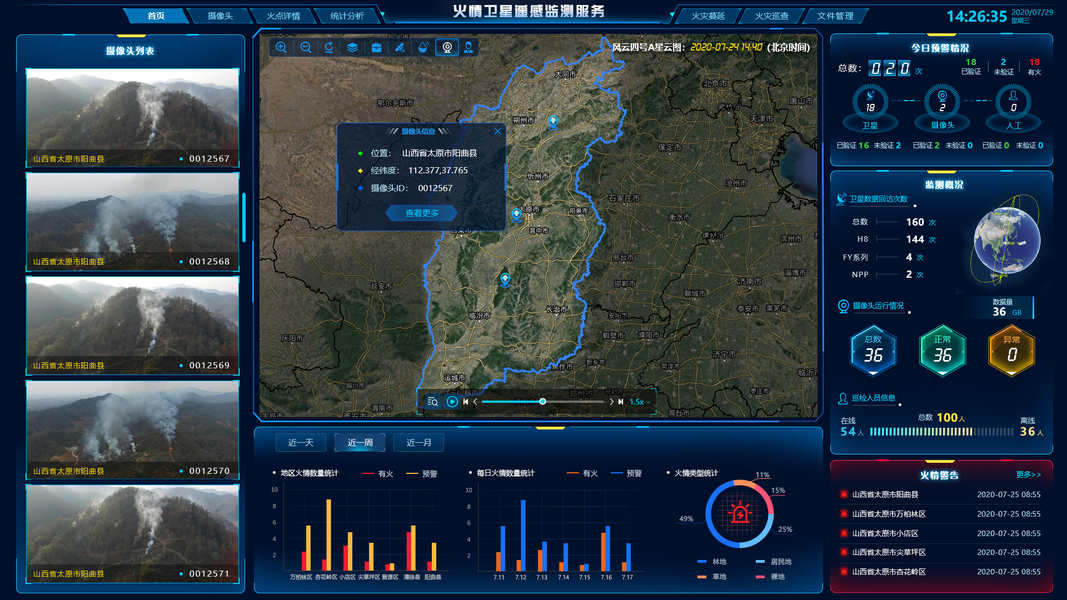Open warning 山西省太原市万柏林区

click(x=942, y=514)
